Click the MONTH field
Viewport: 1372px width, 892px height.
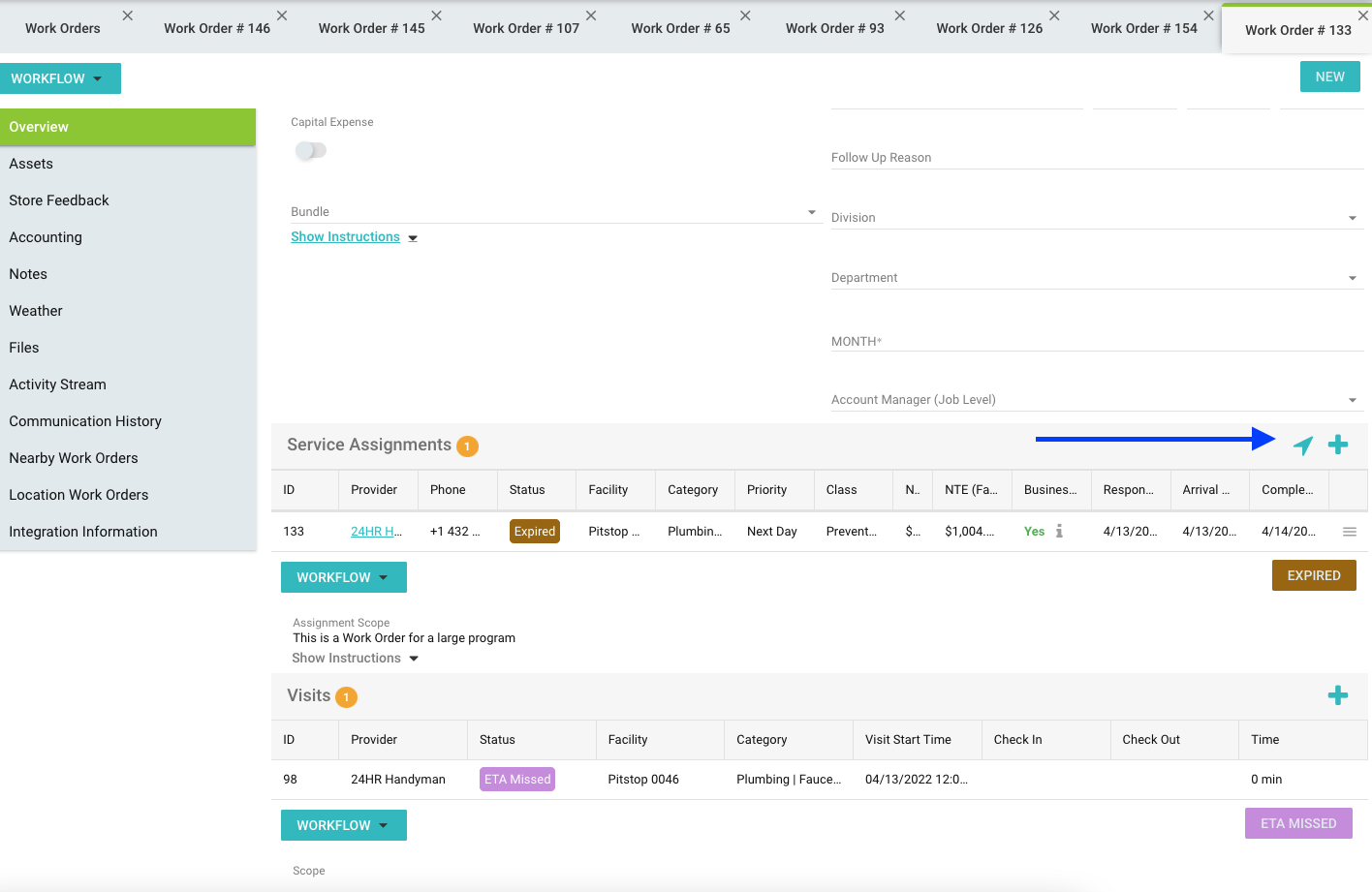(x=1097, y=342)
